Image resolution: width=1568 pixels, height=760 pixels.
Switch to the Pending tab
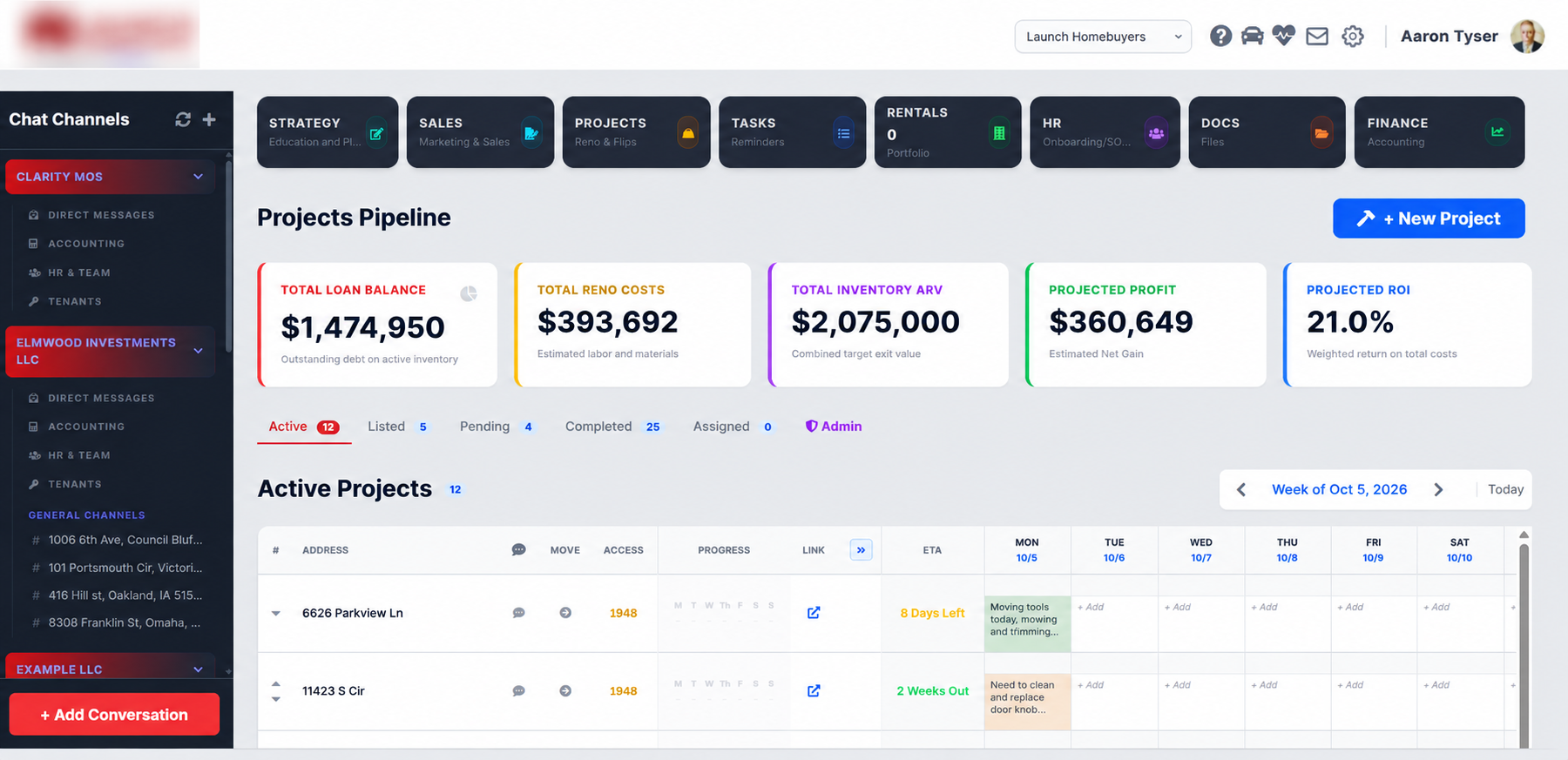coord(497,427)
